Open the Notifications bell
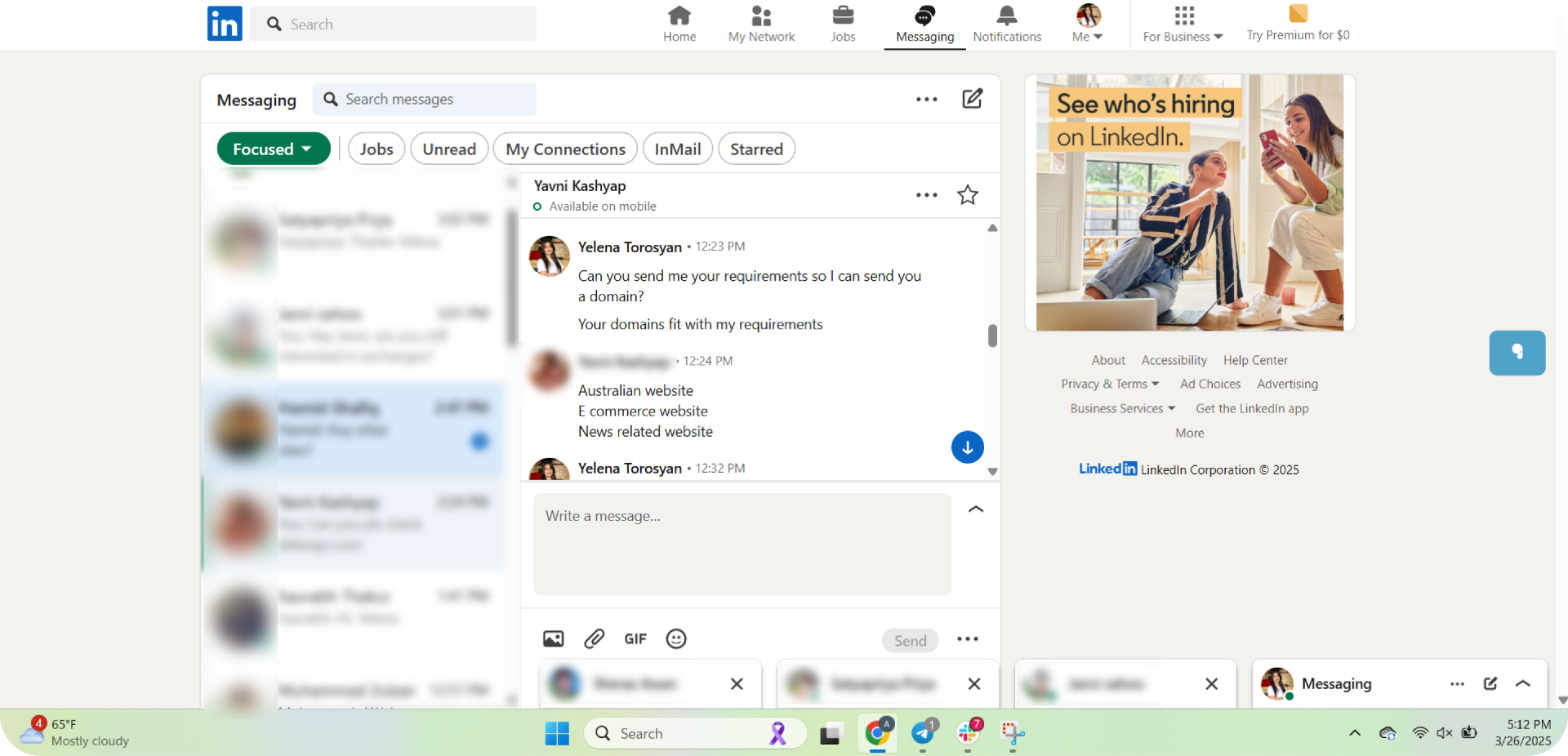Screen dimensions: 1568x756 [1007, 24]
